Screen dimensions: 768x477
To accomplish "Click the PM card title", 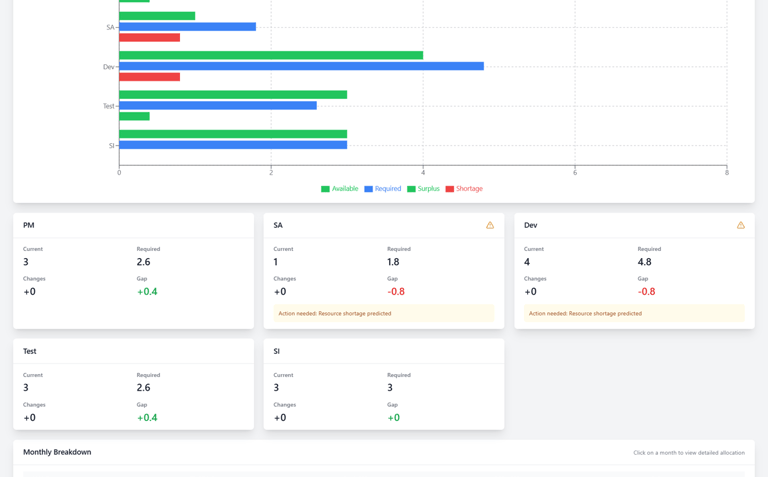I will pos(28,225).
